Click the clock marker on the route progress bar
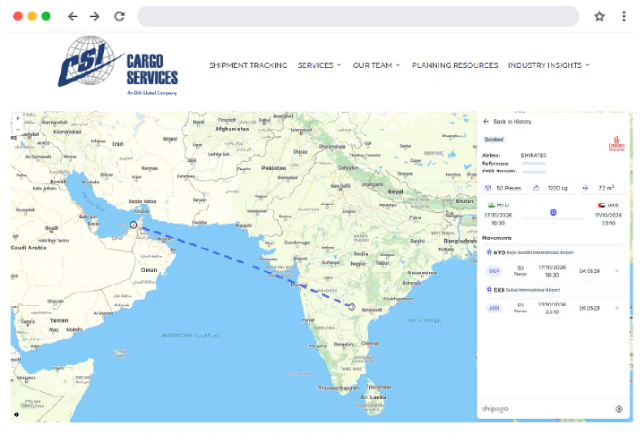The height and width of the screenshot is (443, 644). (553, 212)
